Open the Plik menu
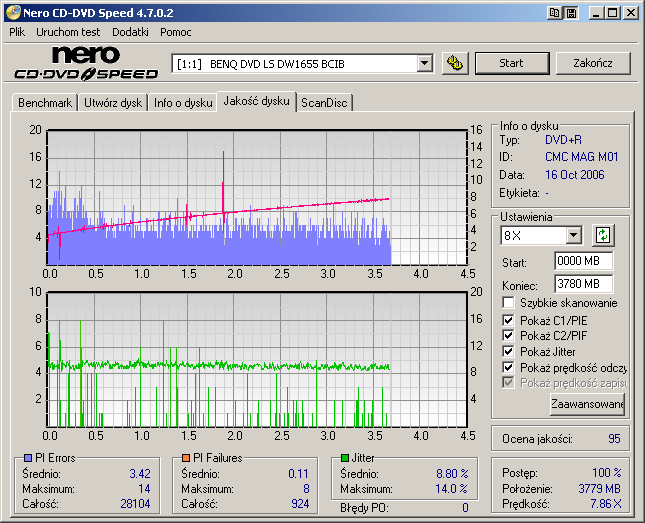Viewport: 645px width, 523px height. (x=17, y=32)
